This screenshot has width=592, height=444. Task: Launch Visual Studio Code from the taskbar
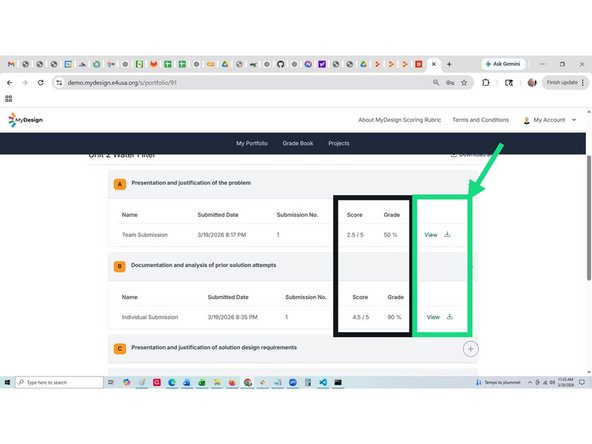click(x=323, y=382)
